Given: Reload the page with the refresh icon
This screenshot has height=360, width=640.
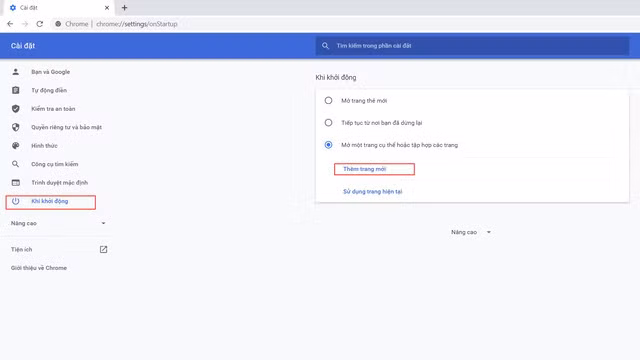Looking at the screenshot, I should click(40, 24).
